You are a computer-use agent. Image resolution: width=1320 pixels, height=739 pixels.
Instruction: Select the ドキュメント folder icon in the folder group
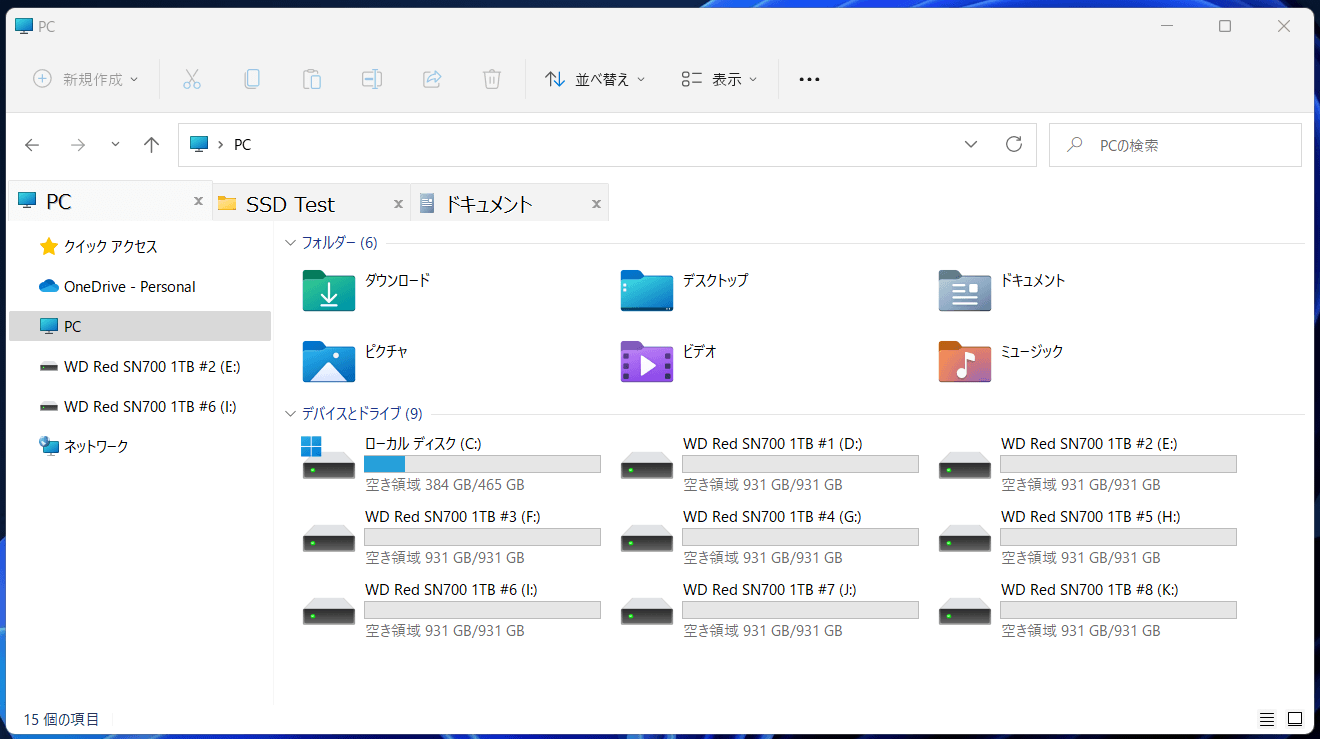coord(965,290)
